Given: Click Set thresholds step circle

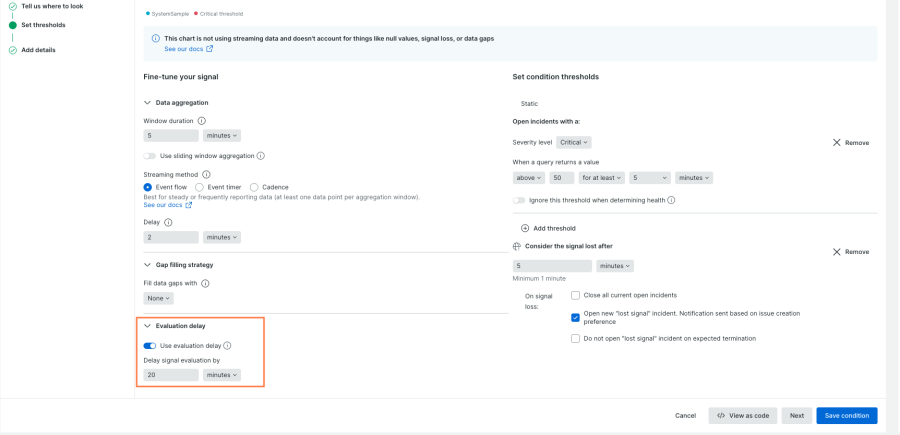Looking at the screenshot, I should [13, 25].
